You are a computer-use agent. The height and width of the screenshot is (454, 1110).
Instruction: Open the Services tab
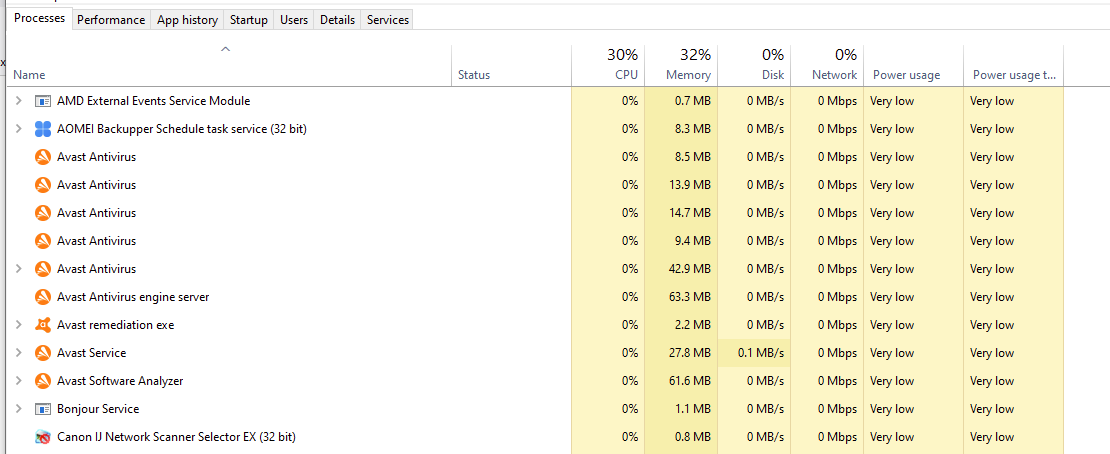point(388,20)
